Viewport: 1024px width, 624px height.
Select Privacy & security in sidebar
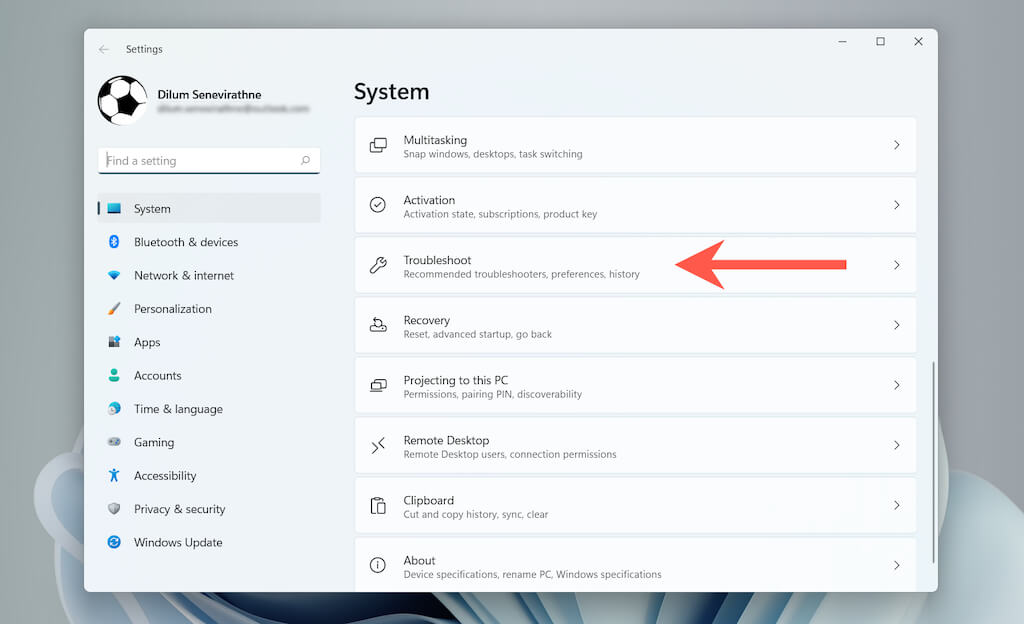[179, 509]
